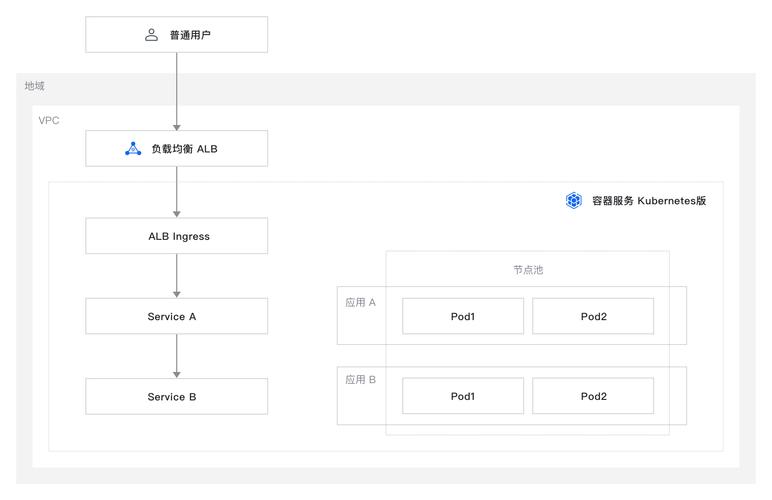Select Pod1 in the 应用 B row

tap(462, 396)
